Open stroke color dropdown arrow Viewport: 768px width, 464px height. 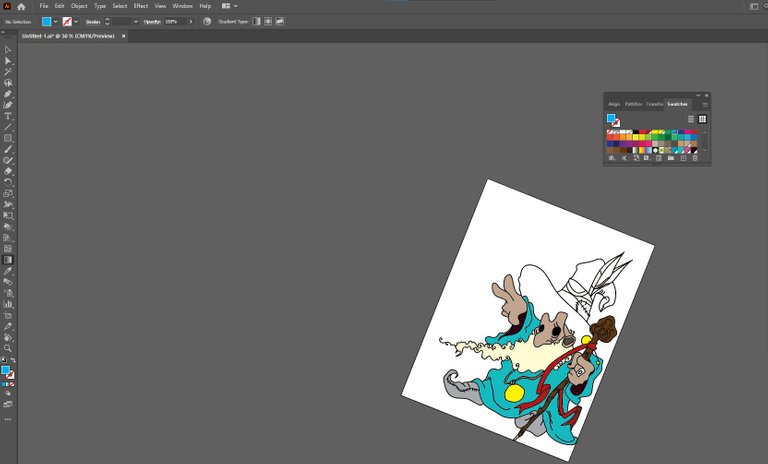pyautogui.click(x=76, y=22)
